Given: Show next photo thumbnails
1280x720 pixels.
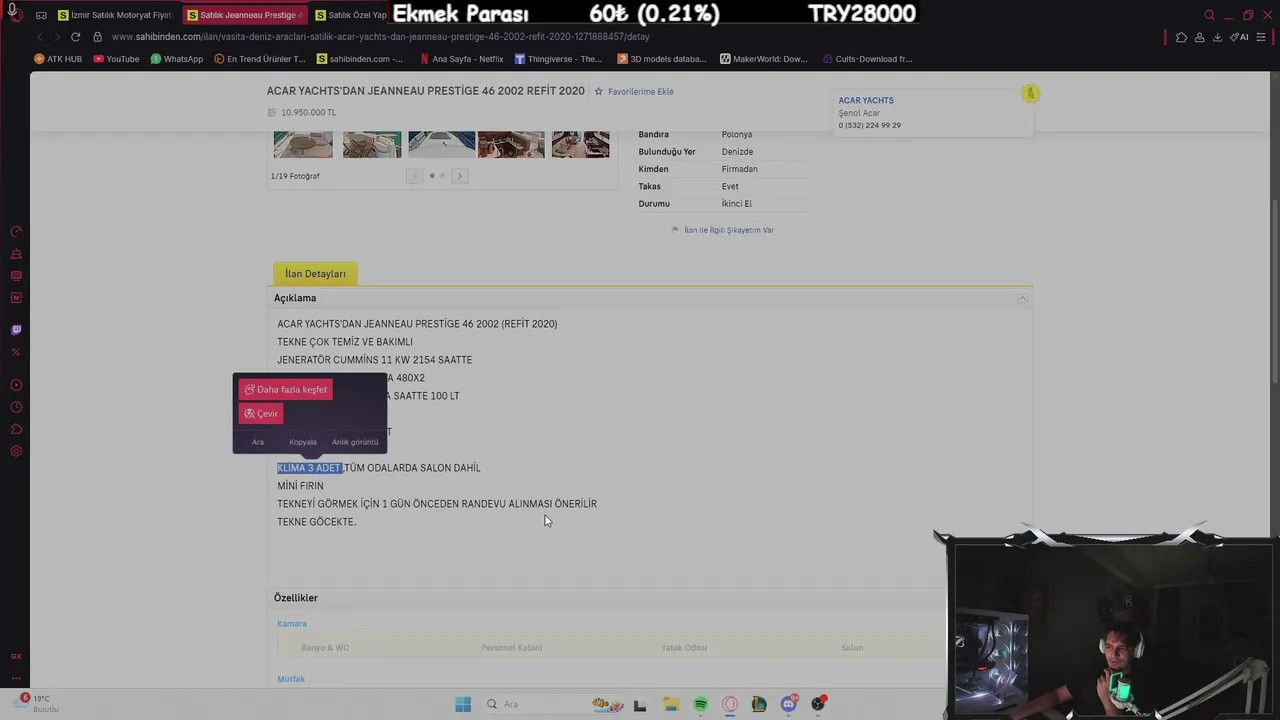Looking at the screenshot, I should pyautogui.click(x=460, y=176).
